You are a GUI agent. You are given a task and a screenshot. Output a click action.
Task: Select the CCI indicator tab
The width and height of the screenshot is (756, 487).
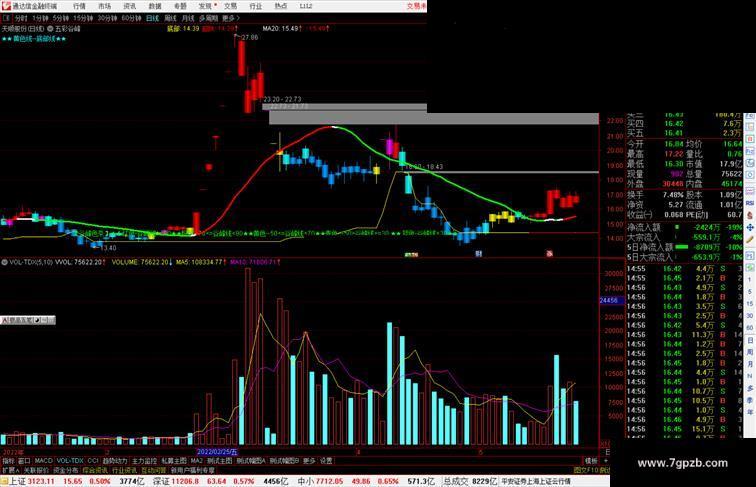point(93,461)
